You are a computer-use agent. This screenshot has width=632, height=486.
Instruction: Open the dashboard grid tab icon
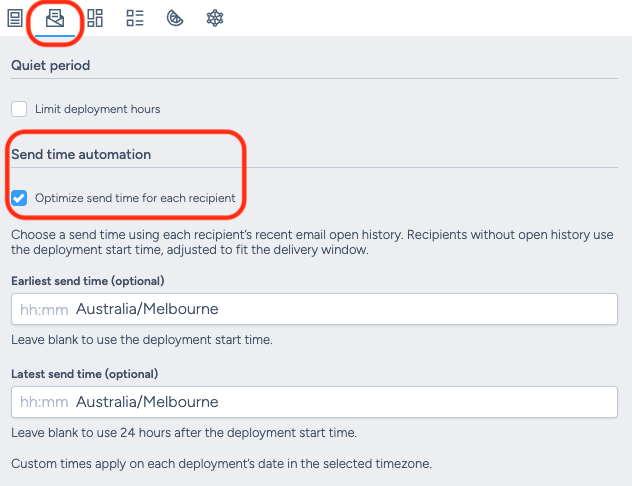coord(95,19)
